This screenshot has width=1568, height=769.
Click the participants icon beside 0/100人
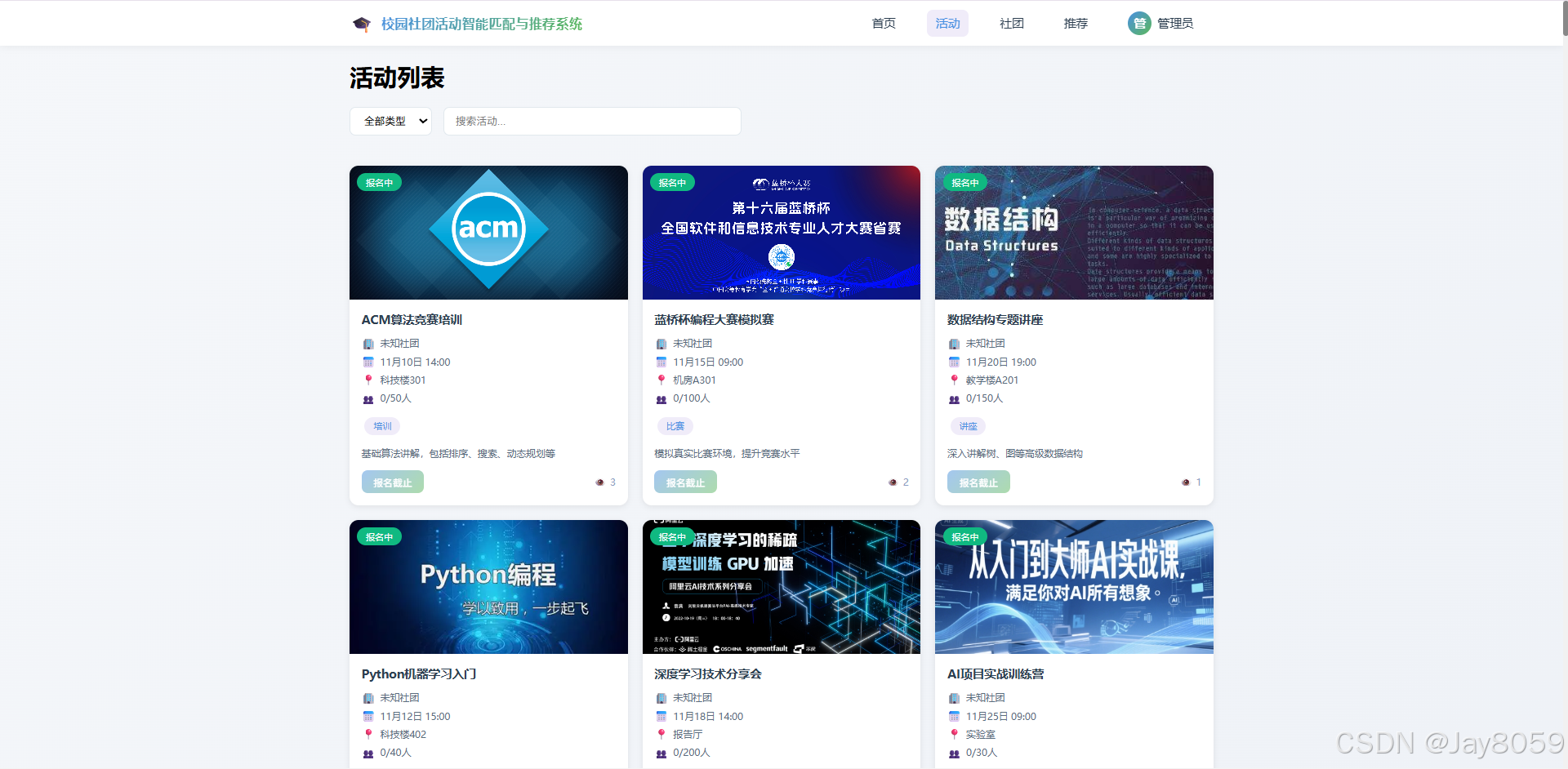pos(661,399)
